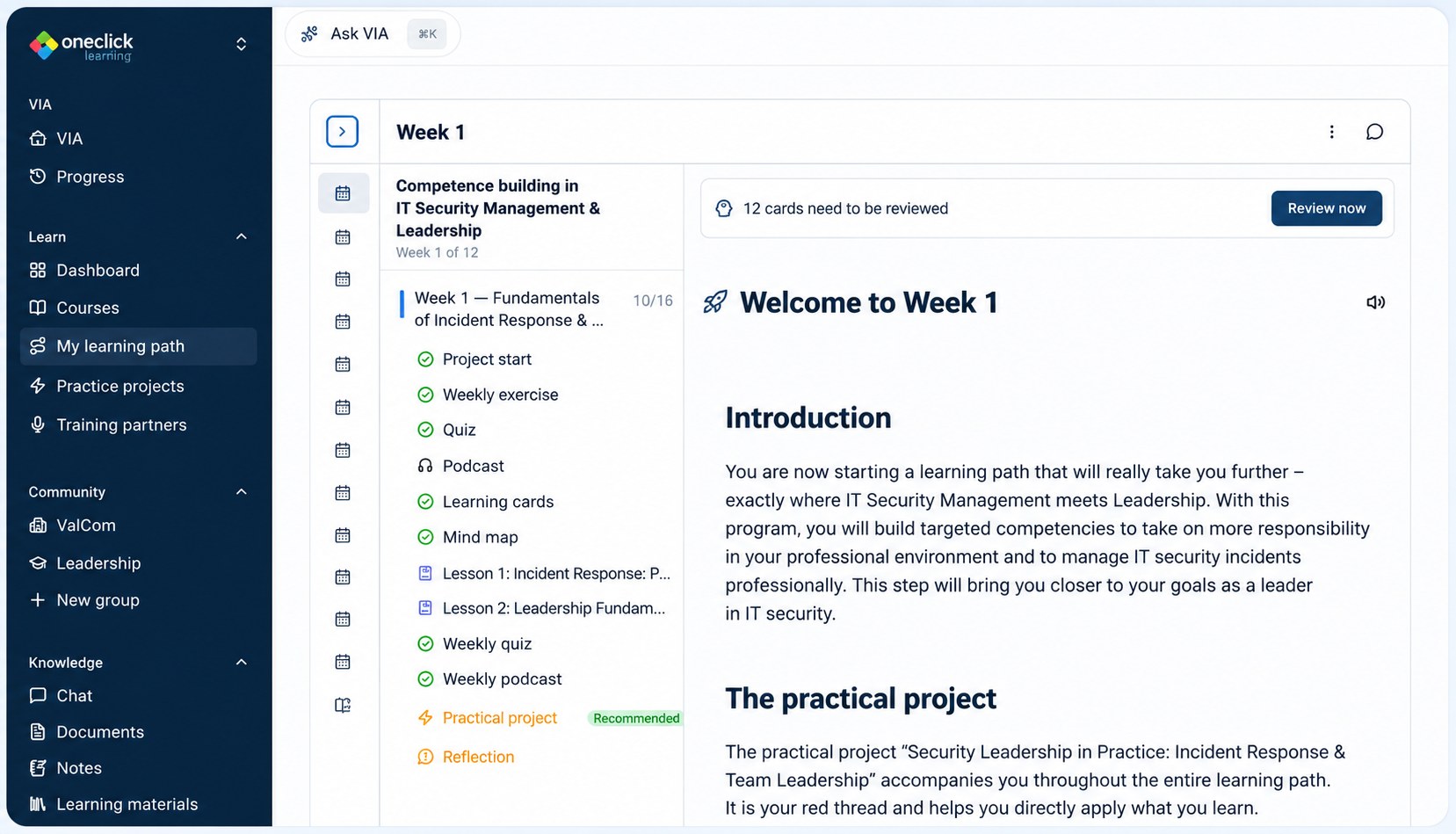1456x834 pixels.
Task: Open Ask VIA assistant
Action: [x=373, y=34]
